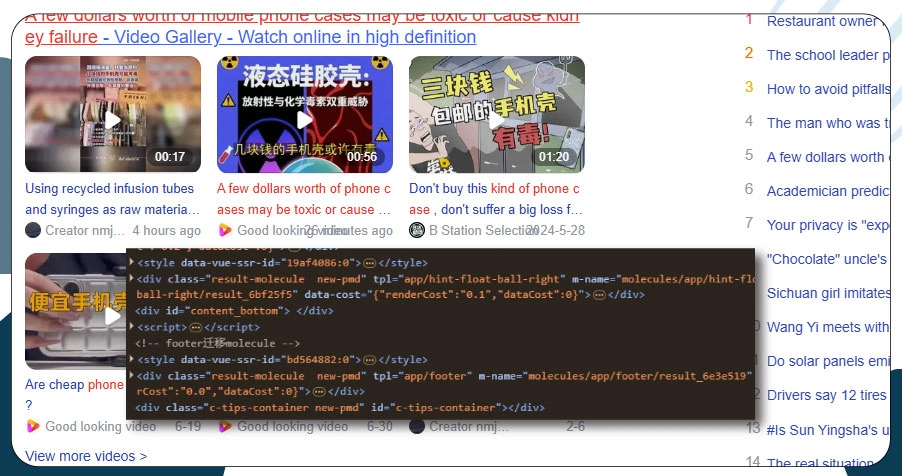Expand the hint-float-ball-right div node
Image resolution: width=902 pixels, height=476 pixels.
click(131, 279)
